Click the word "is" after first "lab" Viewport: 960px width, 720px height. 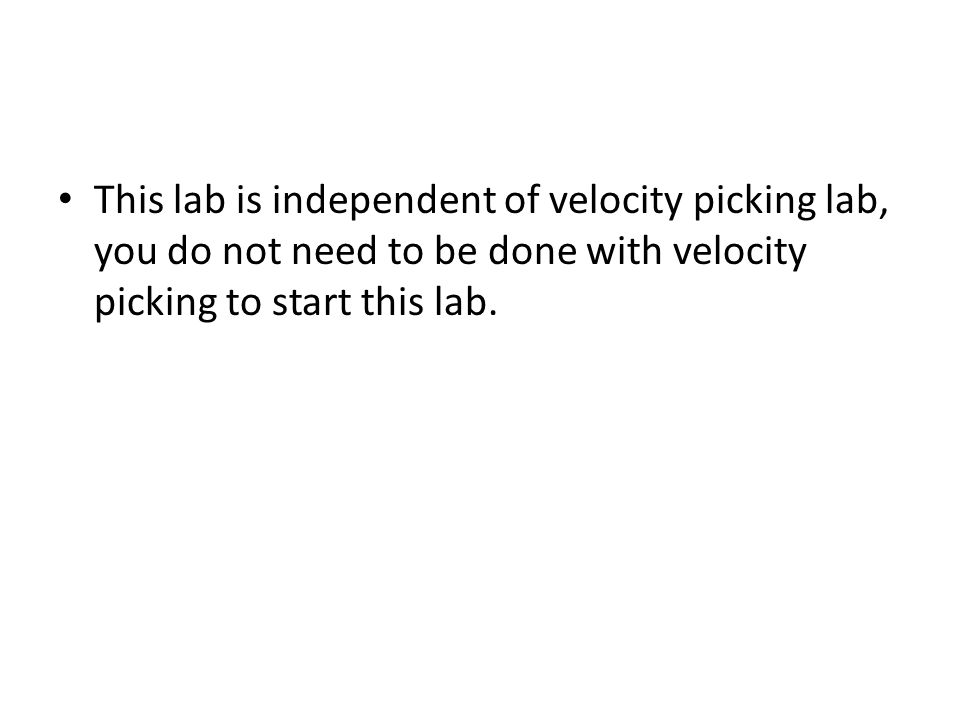[249, 200]
